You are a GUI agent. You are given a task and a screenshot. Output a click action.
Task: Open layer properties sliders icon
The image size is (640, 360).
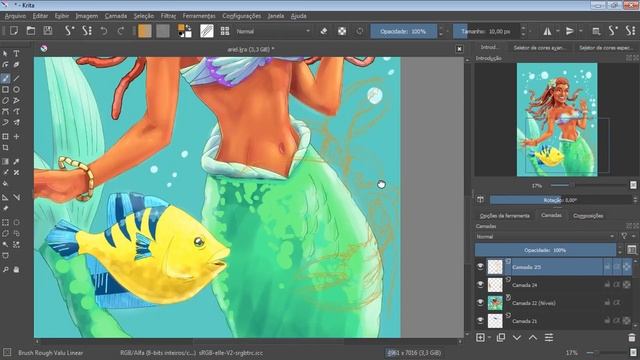pos(549,338)
